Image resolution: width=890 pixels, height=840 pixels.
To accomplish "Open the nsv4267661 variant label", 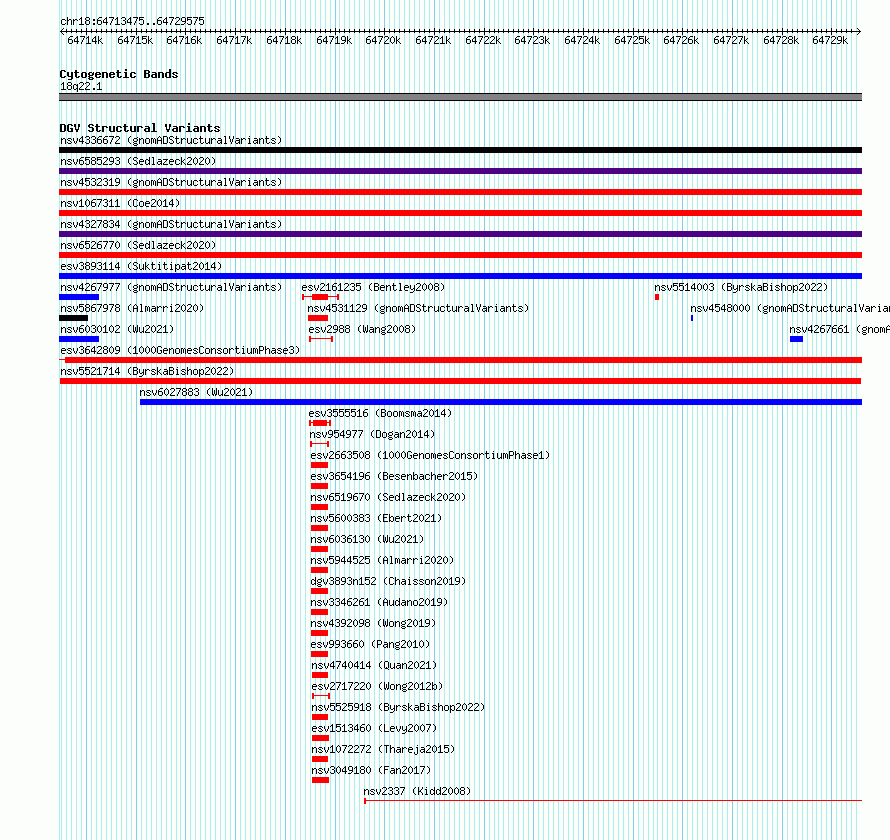I will [x=839, y=329].
